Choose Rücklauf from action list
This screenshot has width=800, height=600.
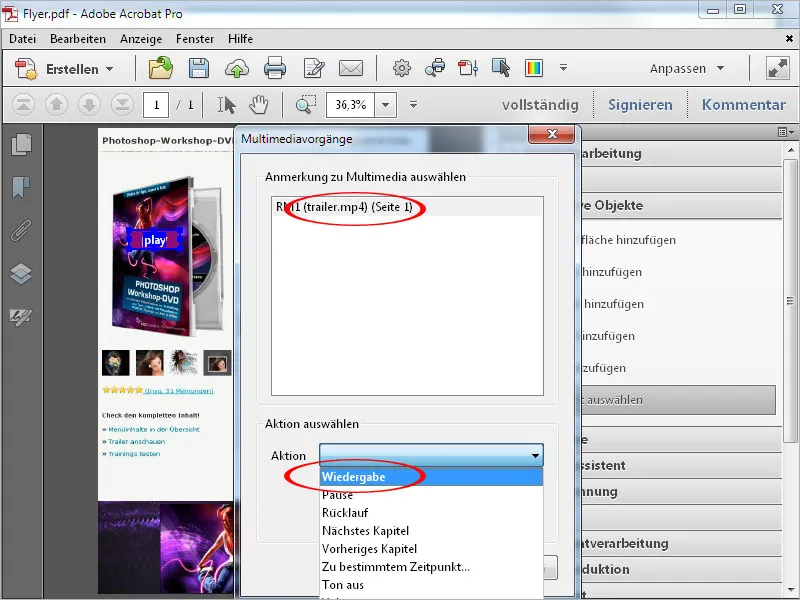pos(431,512)
